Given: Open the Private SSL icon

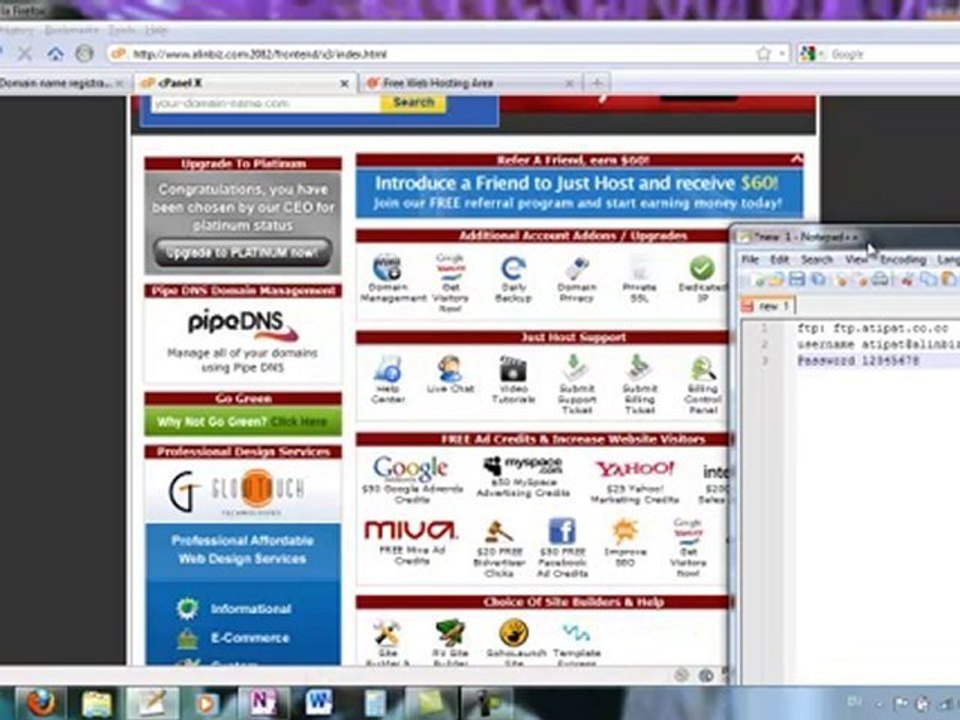Looking at the screenshot, I should (x=639, y=268).
